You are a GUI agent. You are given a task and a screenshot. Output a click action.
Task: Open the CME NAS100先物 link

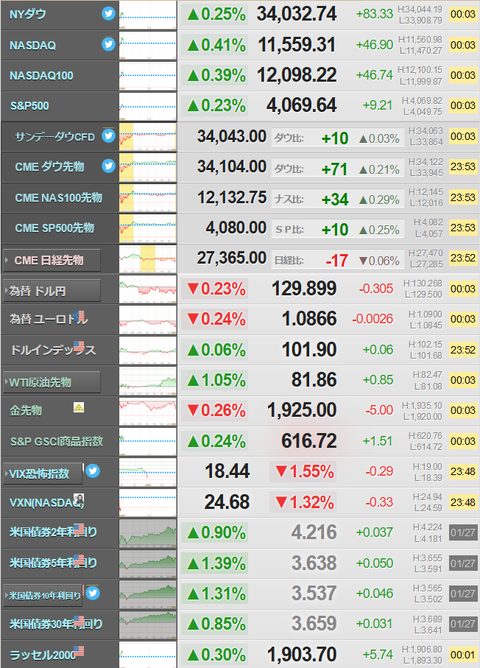pyautogui.click(x=58, y=198)
